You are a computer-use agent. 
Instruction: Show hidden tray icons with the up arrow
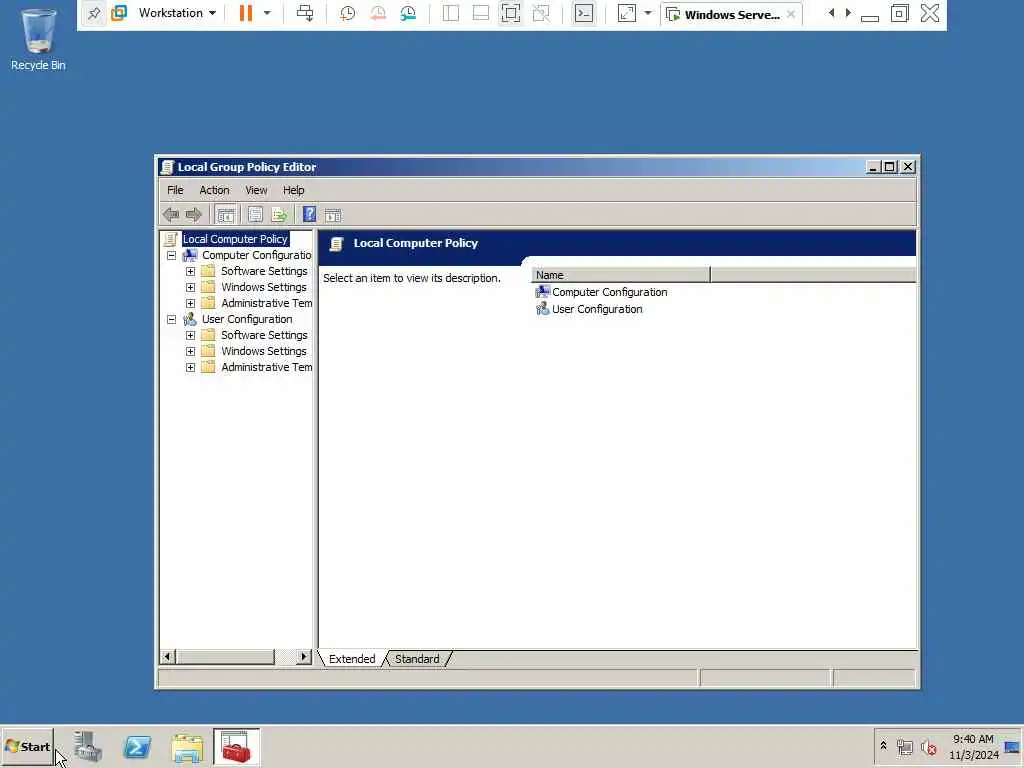884,745
